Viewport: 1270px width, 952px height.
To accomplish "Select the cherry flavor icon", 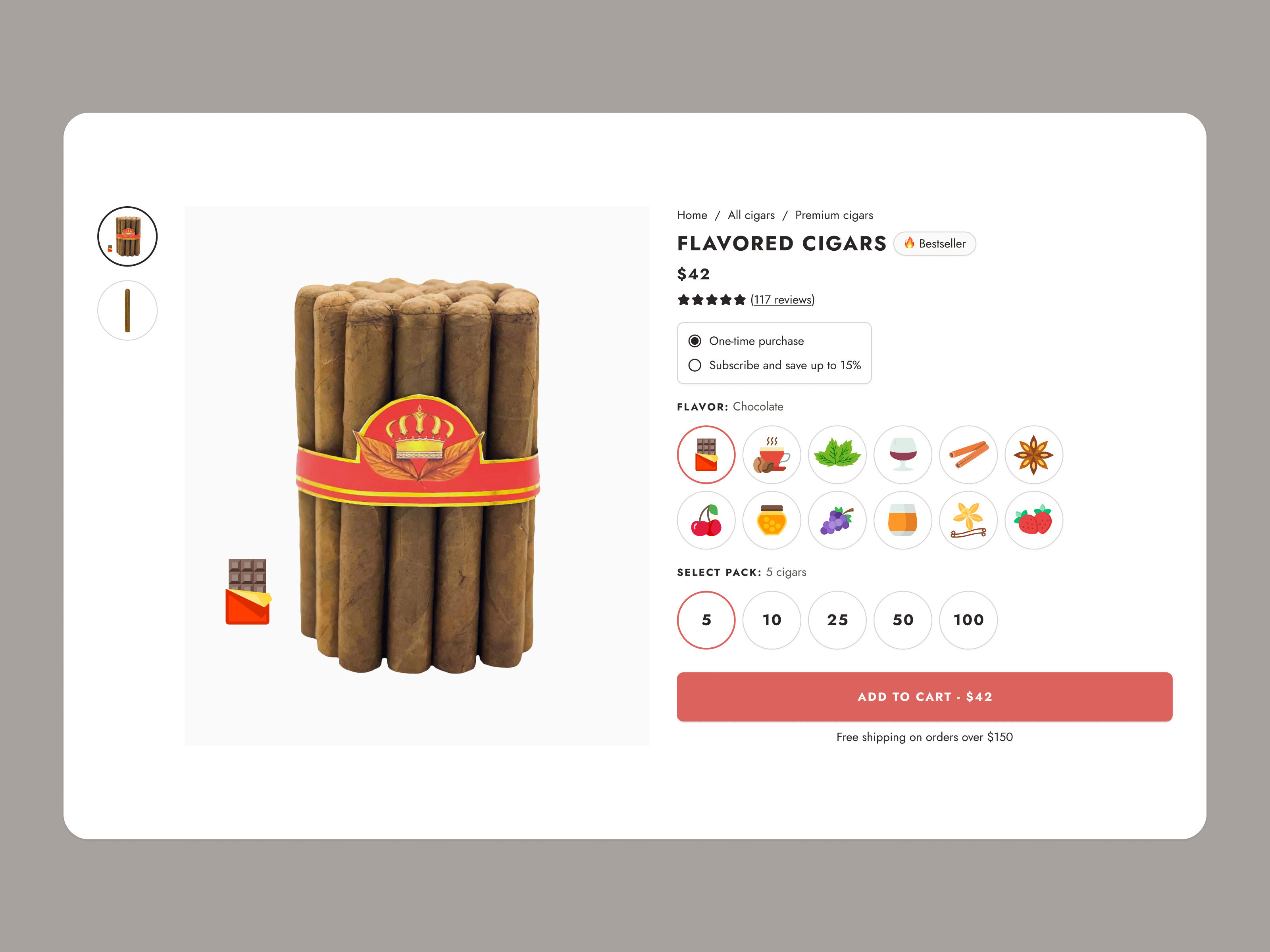I will coord(706,520).
